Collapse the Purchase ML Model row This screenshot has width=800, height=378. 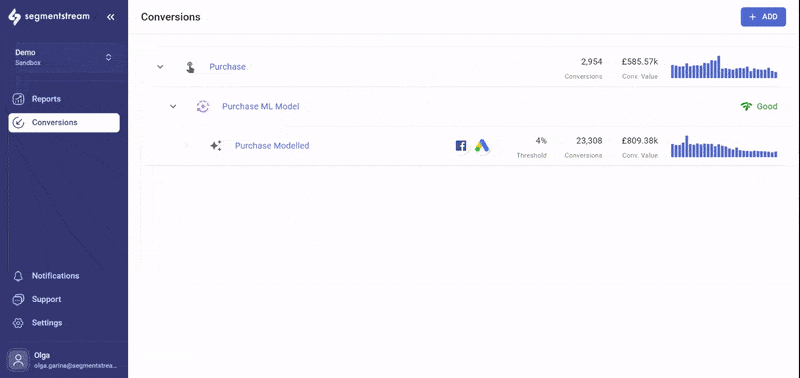coord(173,107)
